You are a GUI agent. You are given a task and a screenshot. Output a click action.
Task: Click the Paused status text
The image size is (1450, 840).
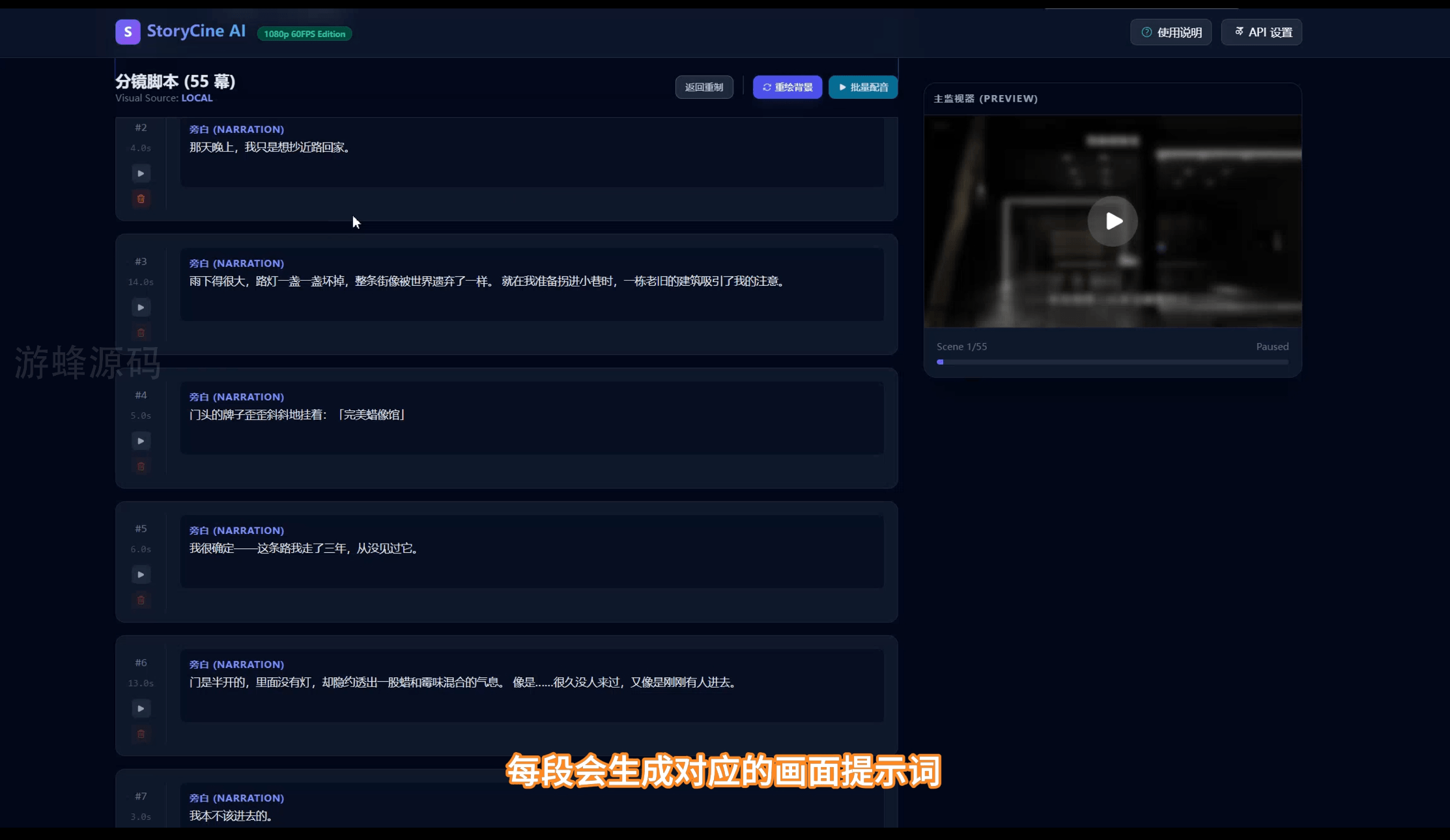pos(1272,346)
